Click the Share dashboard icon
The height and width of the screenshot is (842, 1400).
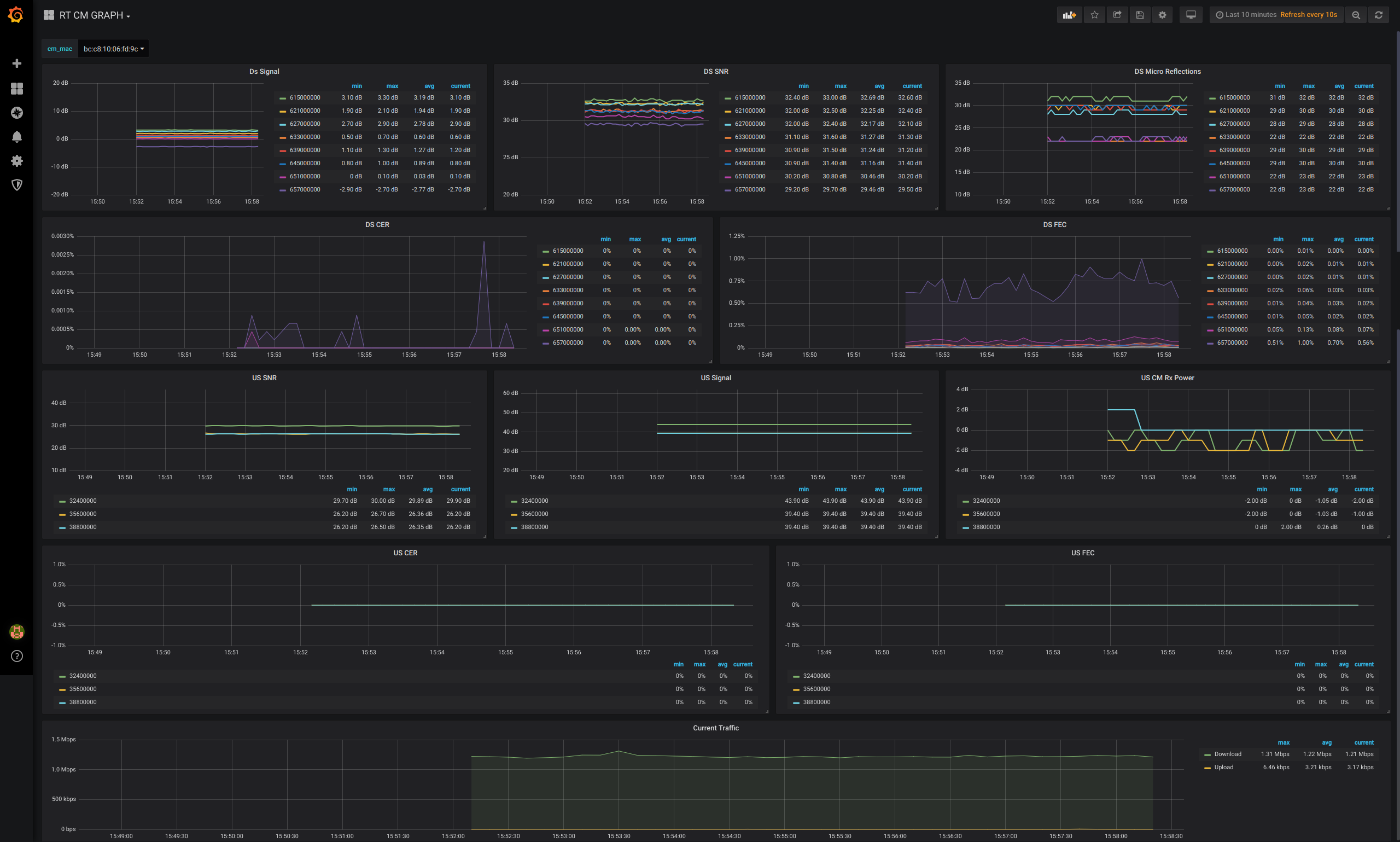pos(1117,15)
